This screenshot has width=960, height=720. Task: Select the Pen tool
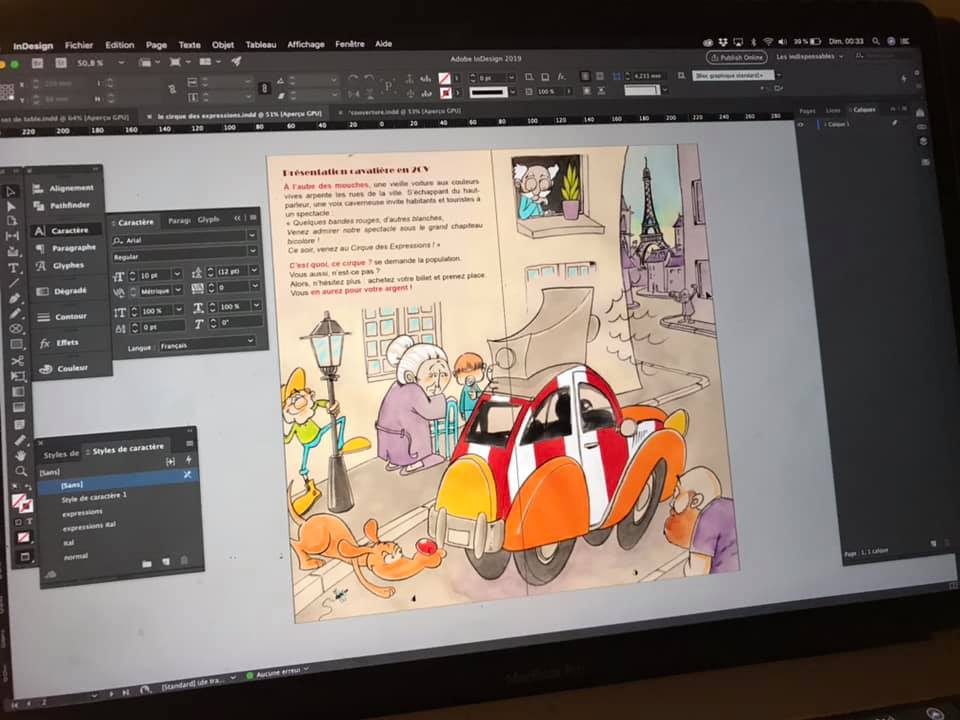14,298
